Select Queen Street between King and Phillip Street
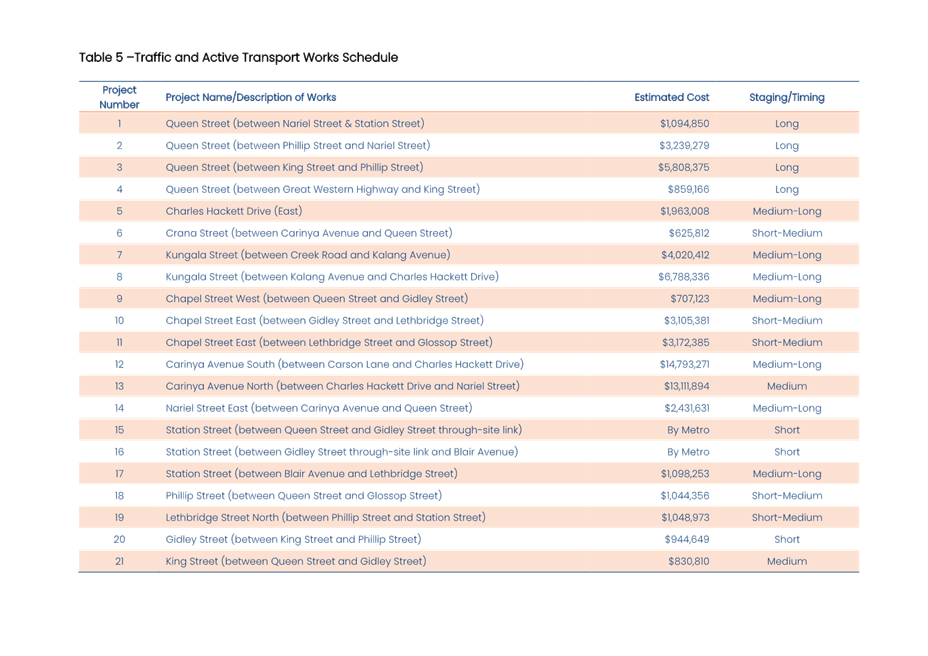Screen dimensions: 928x656 click(x=294, y=168)
